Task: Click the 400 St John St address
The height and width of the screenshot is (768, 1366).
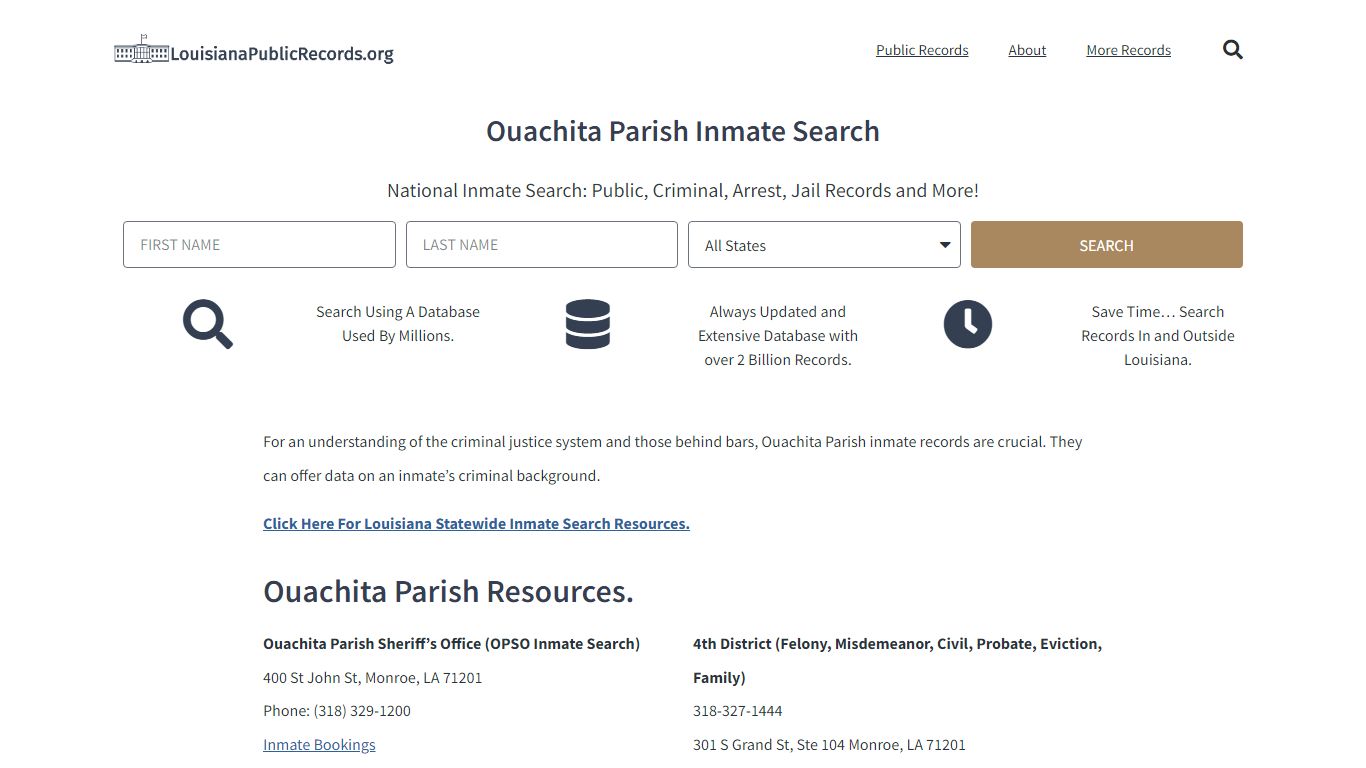Action: [372, 677]
